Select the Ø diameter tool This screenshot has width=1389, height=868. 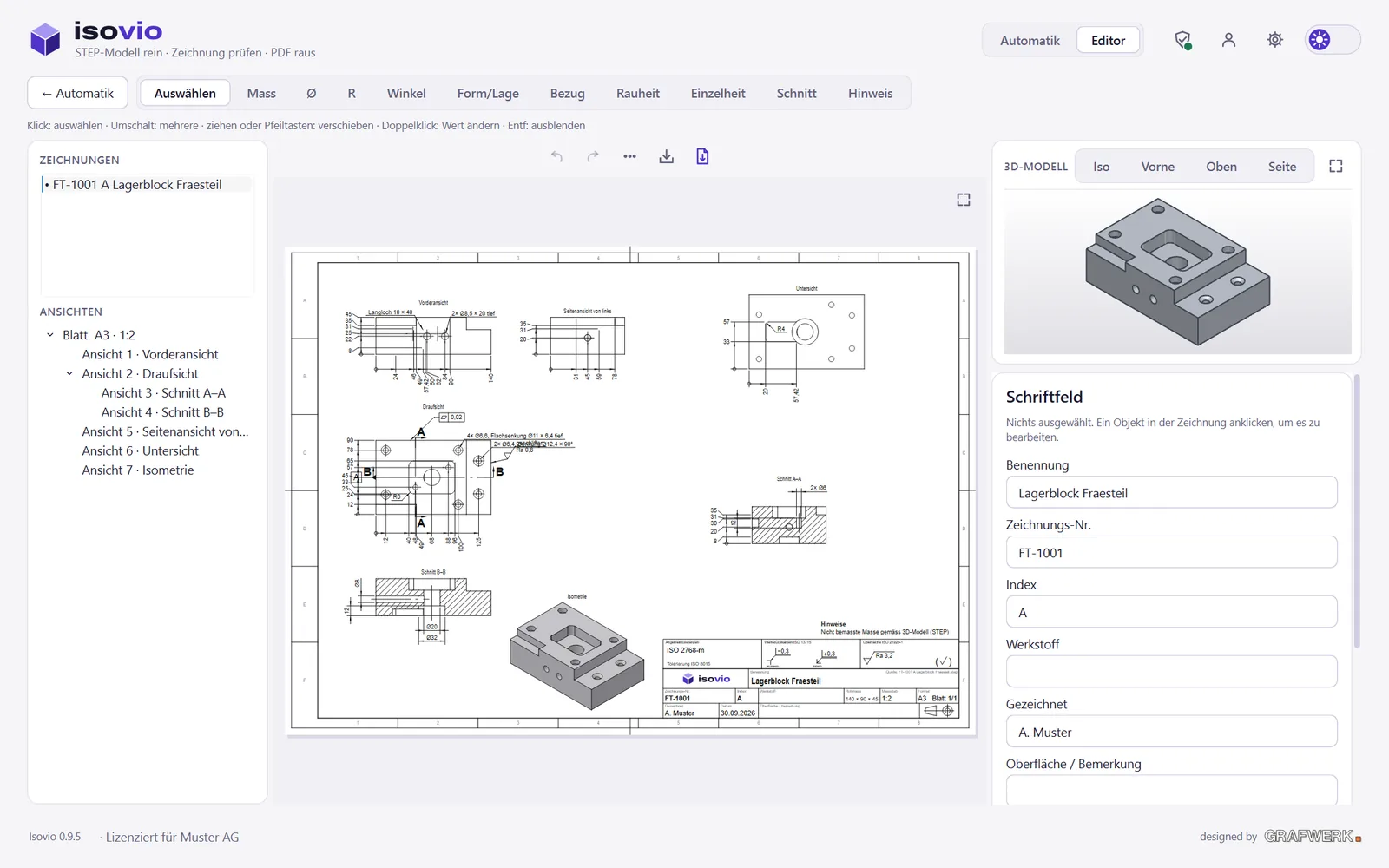(312, 93)
